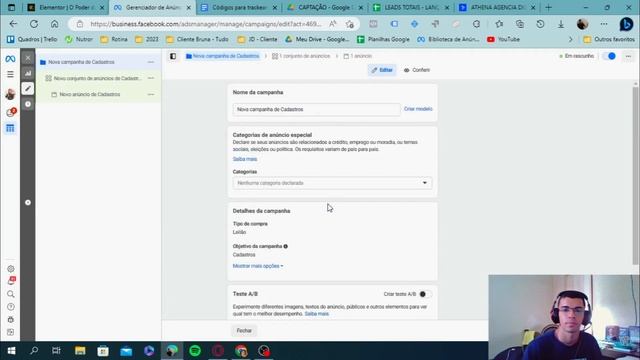The image size is (640, 360).
Task: Go back in the browser
Action: click(x=13, y=24)
